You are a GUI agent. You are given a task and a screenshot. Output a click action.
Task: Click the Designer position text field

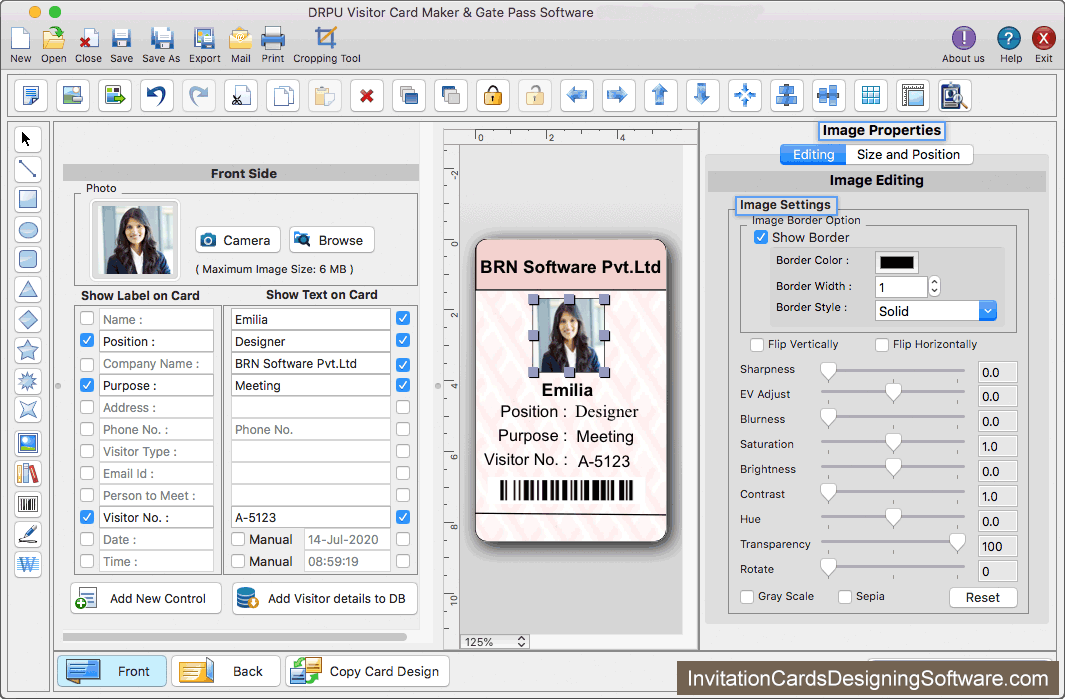311,341
